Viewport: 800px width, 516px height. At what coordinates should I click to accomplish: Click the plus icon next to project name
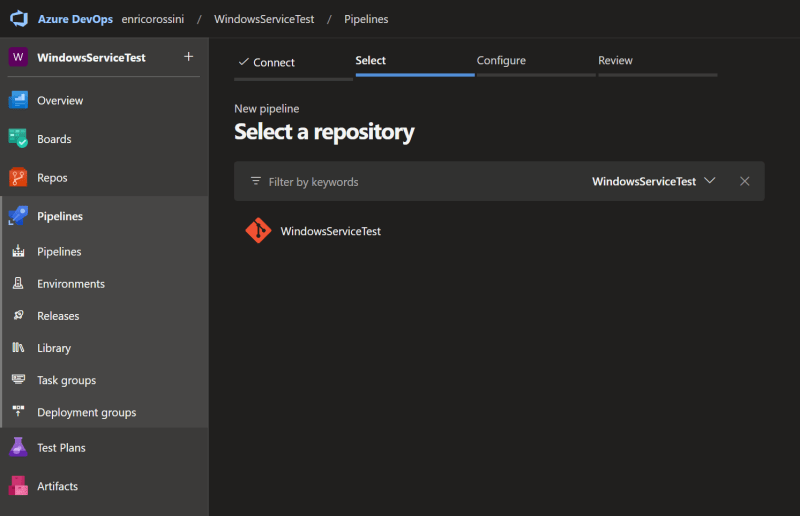pos(188,57)
